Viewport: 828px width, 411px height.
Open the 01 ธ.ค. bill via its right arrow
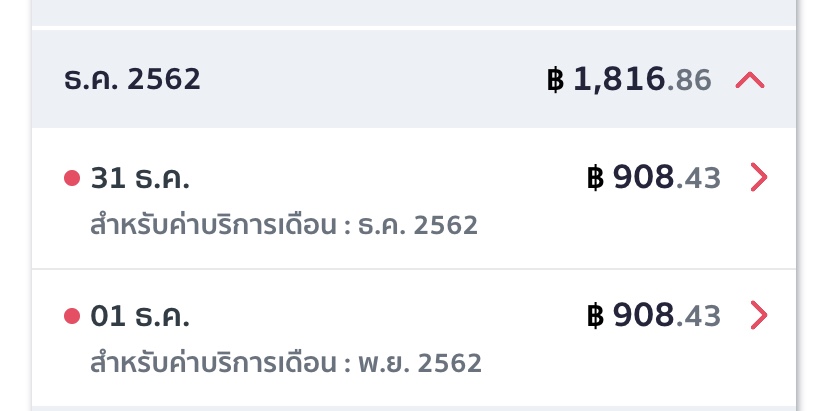(759, 316)
